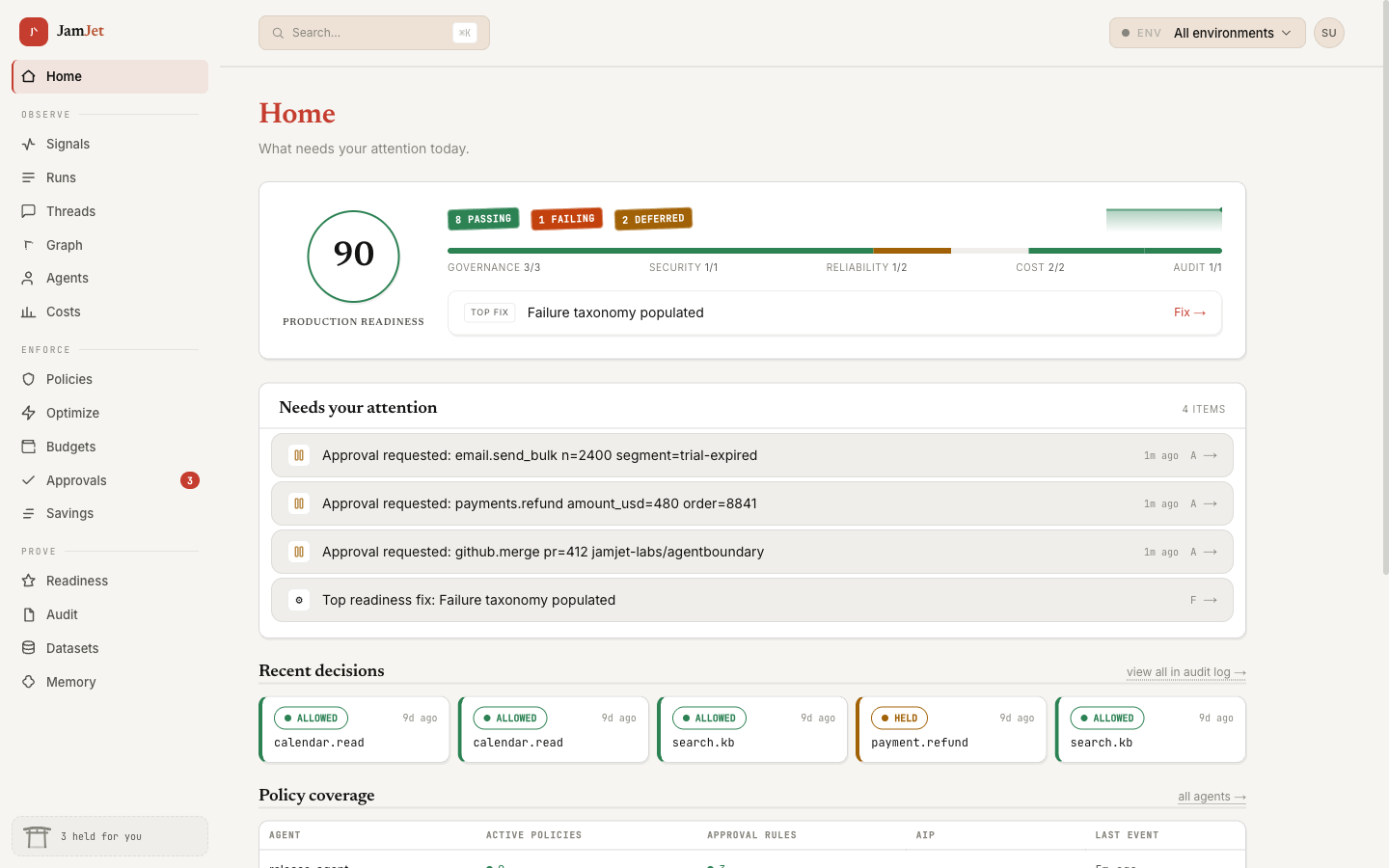Image resolution: width=1389 pixels, height=868 pixels.
Task: Click the JamJet logo icon
Action: point(34,32)
